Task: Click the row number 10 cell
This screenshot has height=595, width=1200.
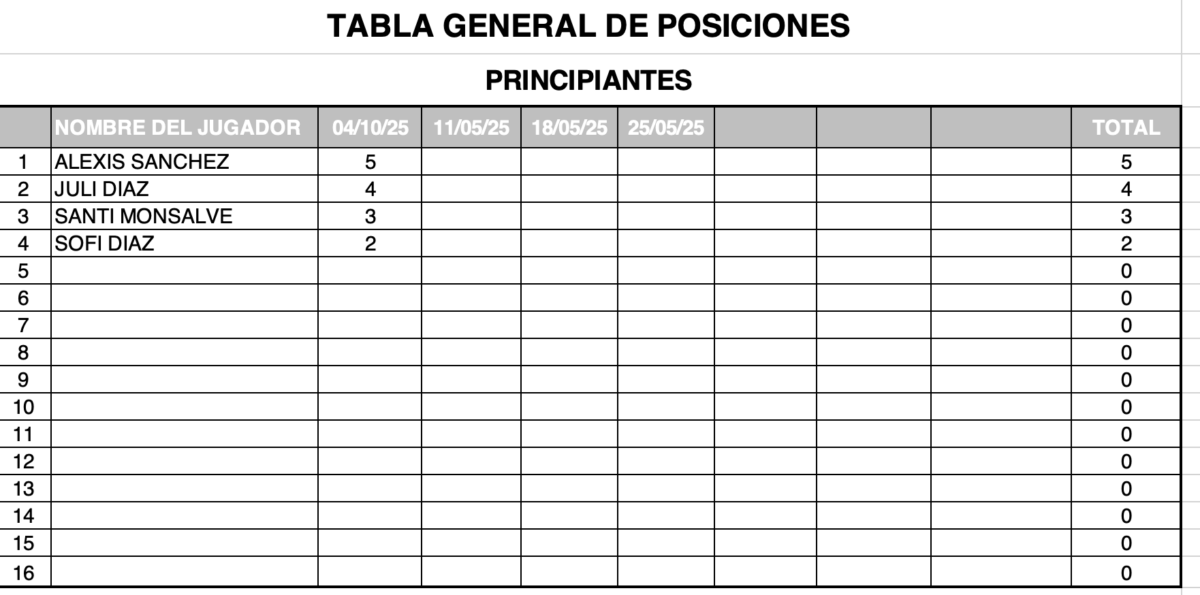Action: coord(25,407)
